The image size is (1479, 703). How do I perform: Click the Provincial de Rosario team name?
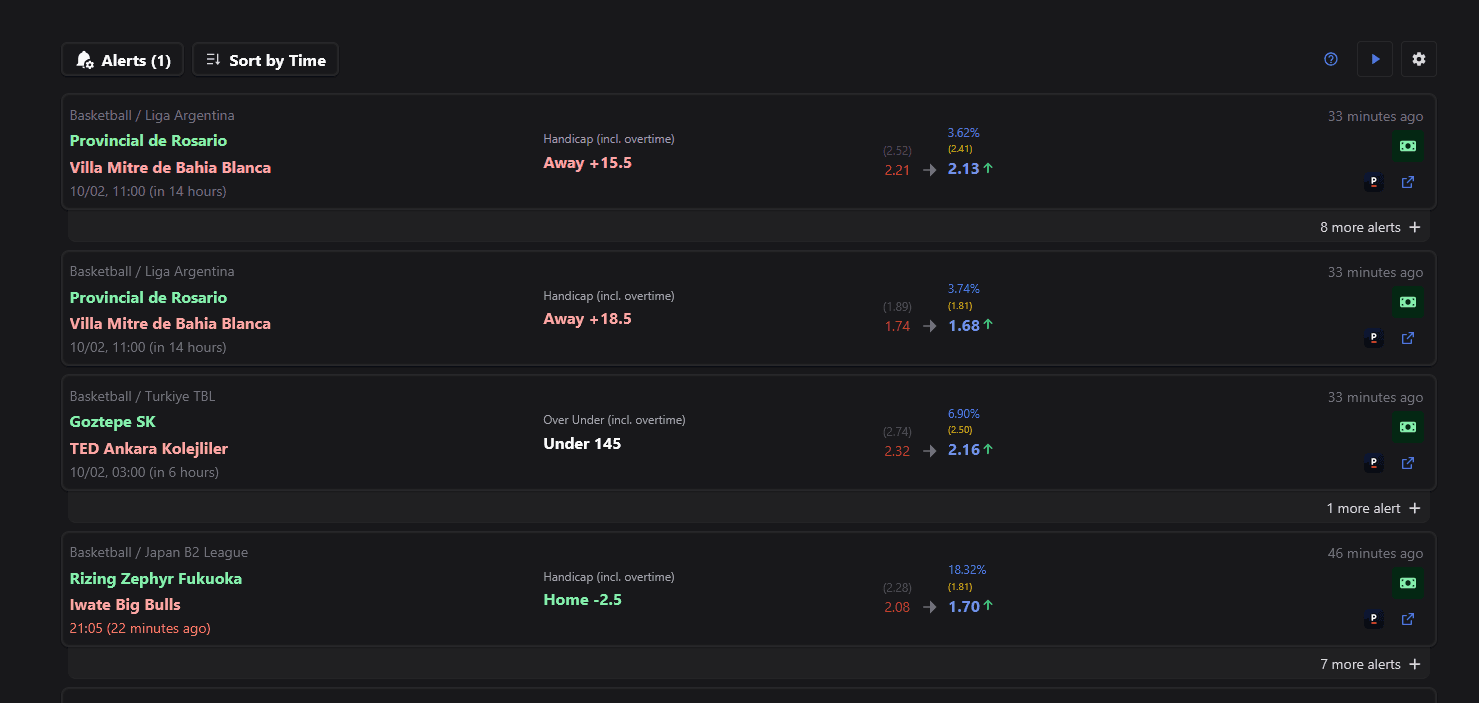point(148,141)
